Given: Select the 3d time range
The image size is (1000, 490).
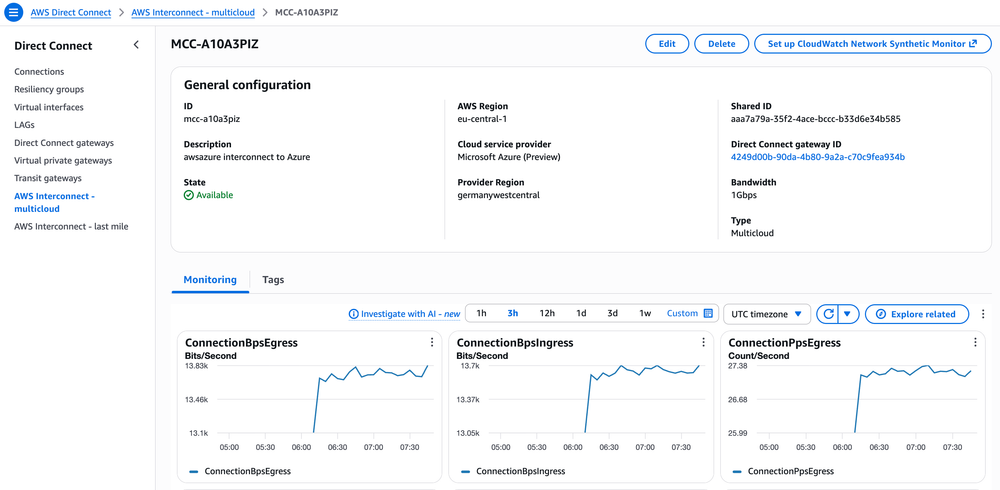Looking at the screenshot, I should point(612,313).
